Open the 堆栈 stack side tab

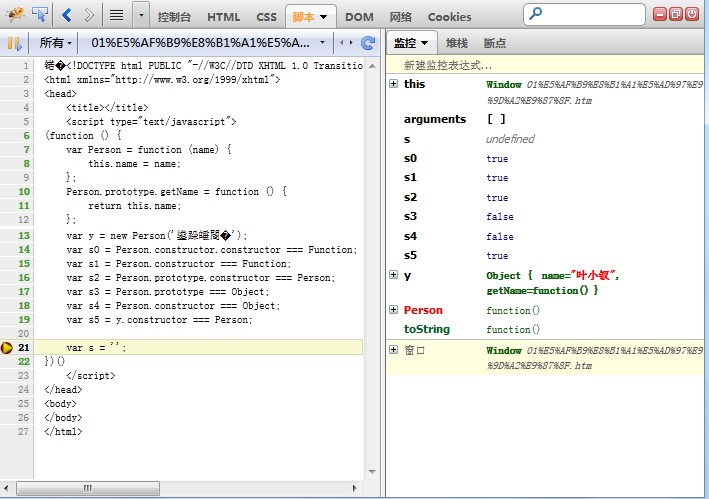click(456, 43)
